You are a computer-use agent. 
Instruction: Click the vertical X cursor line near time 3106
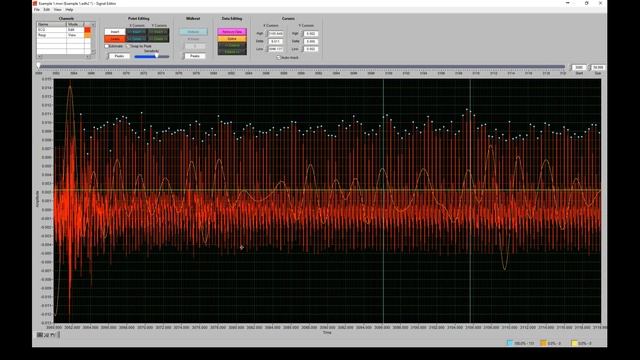click(470, 201)
